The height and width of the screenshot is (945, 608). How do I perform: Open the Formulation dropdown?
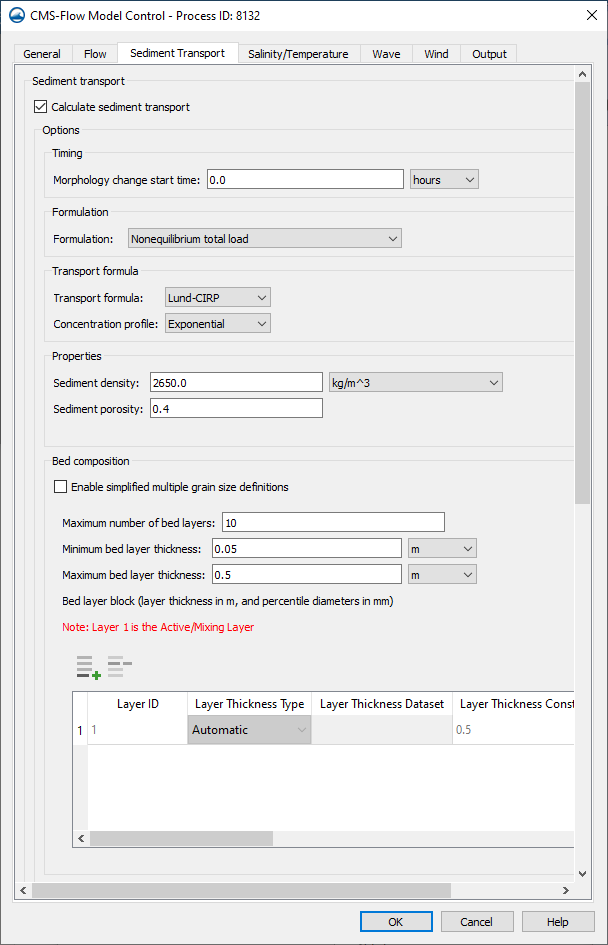coord(265,239)
